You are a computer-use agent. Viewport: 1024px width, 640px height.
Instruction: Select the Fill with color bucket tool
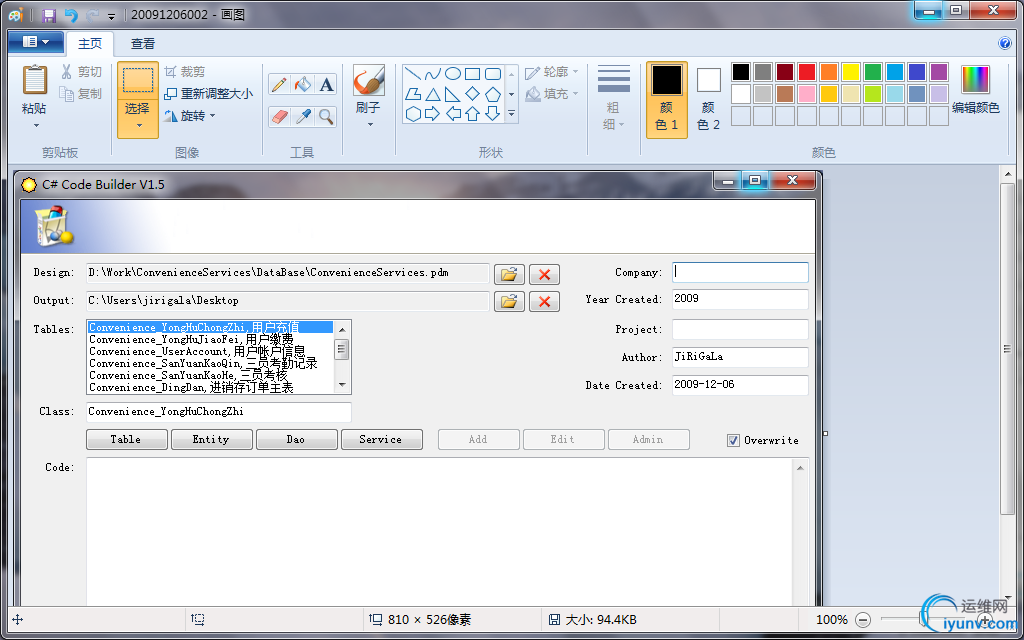point(302,84)
